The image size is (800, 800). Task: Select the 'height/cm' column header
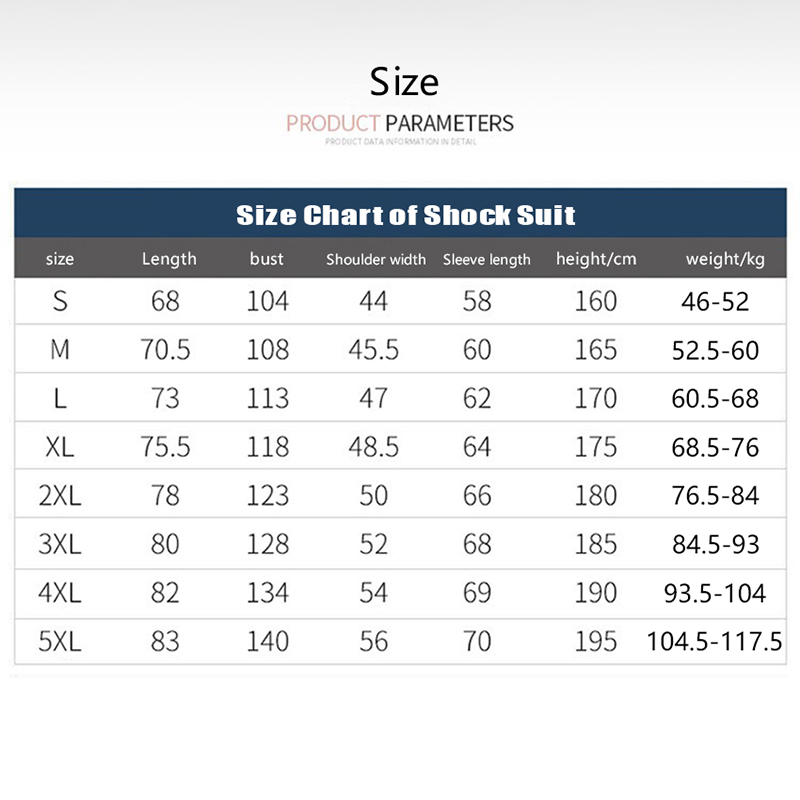pos(596,259)
